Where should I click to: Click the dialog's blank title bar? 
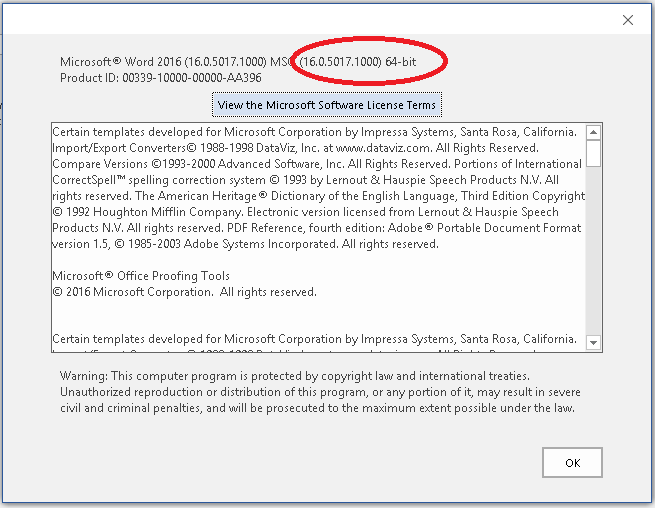309,19
